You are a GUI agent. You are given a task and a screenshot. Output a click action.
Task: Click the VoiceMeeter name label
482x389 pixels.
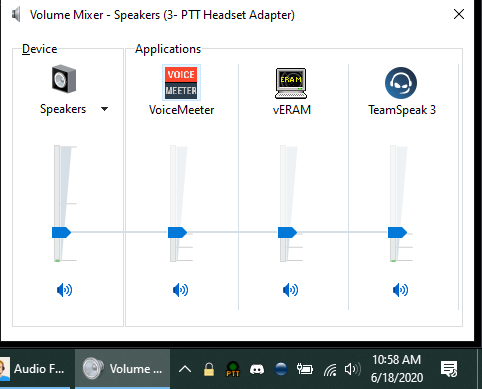click(x=181, y=110)
